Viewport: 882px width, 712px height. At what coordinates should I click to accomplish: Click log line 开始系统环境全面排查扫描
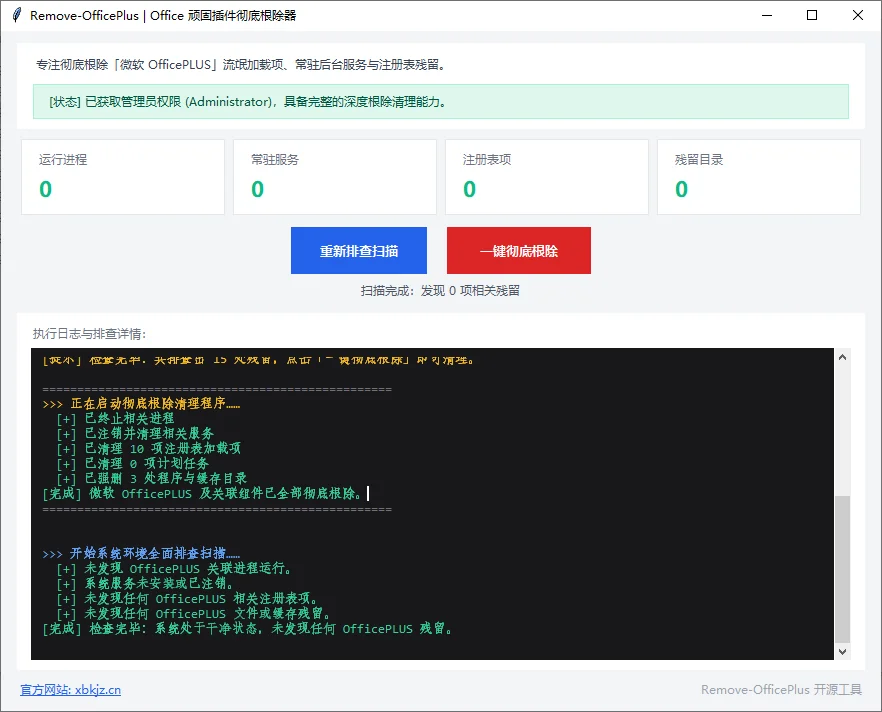point(141,553)
